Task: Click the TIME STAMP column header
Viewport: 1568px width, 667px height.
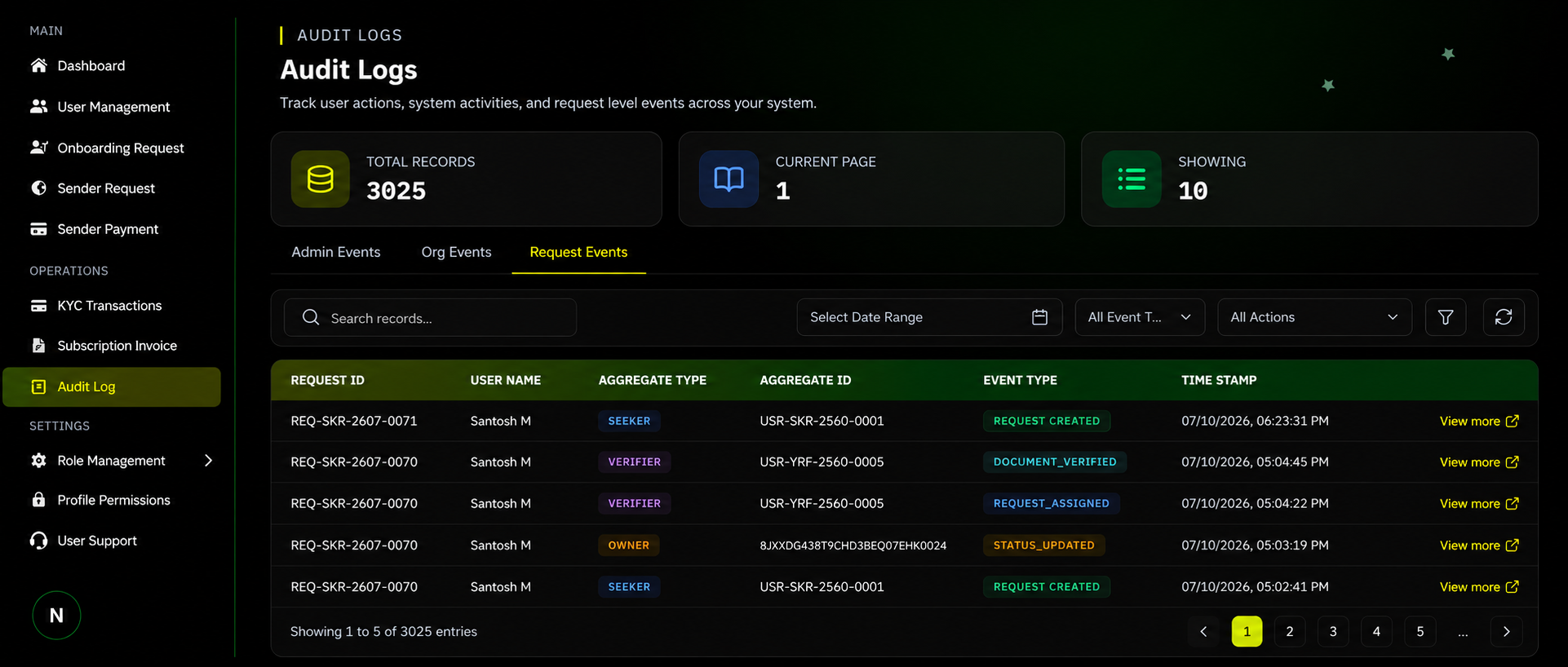Action: (x=1219, y=380)
